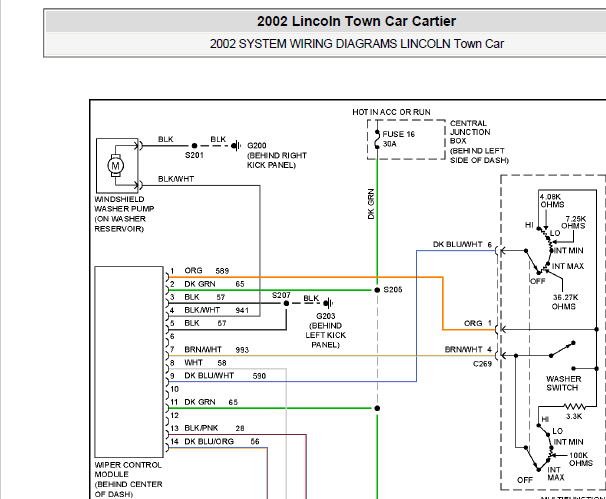Image resolution: width=606 pixels, height=499 pixels.
Task: Click the "3.3K" resistor value
Action: coord(574,417)
